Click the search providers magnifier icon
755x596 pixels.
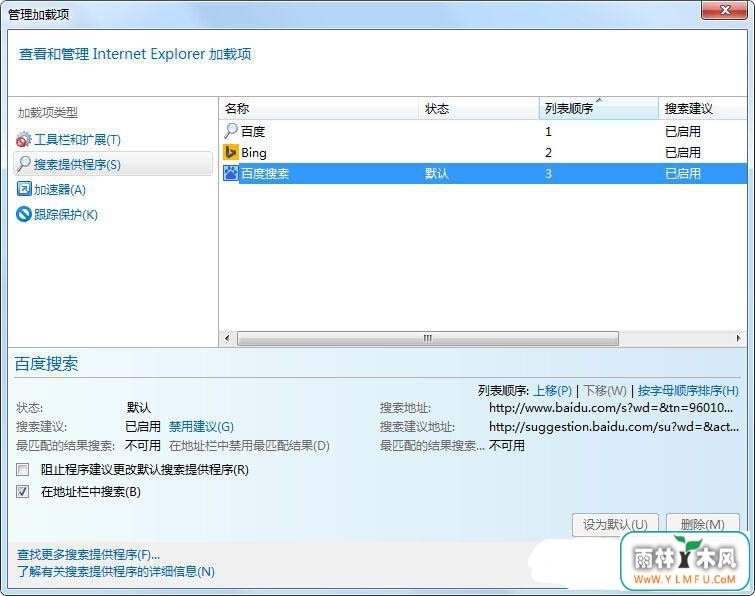pos(24,164)
